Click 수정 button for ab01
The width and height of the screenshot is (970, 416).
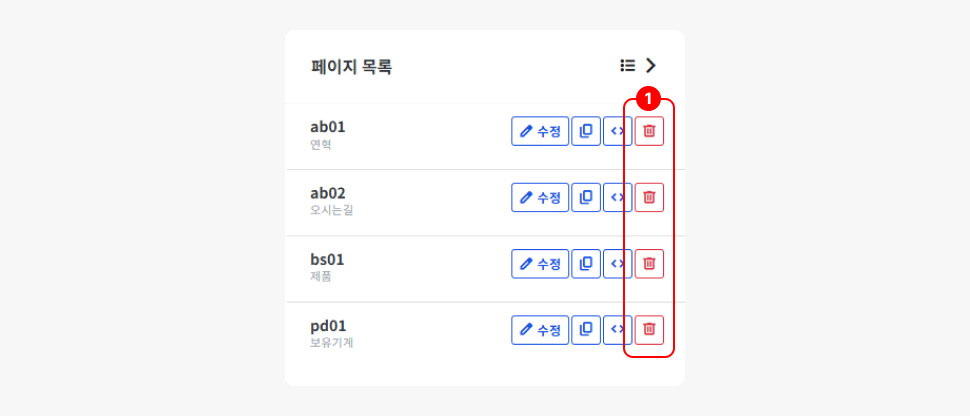coord(540,131)
